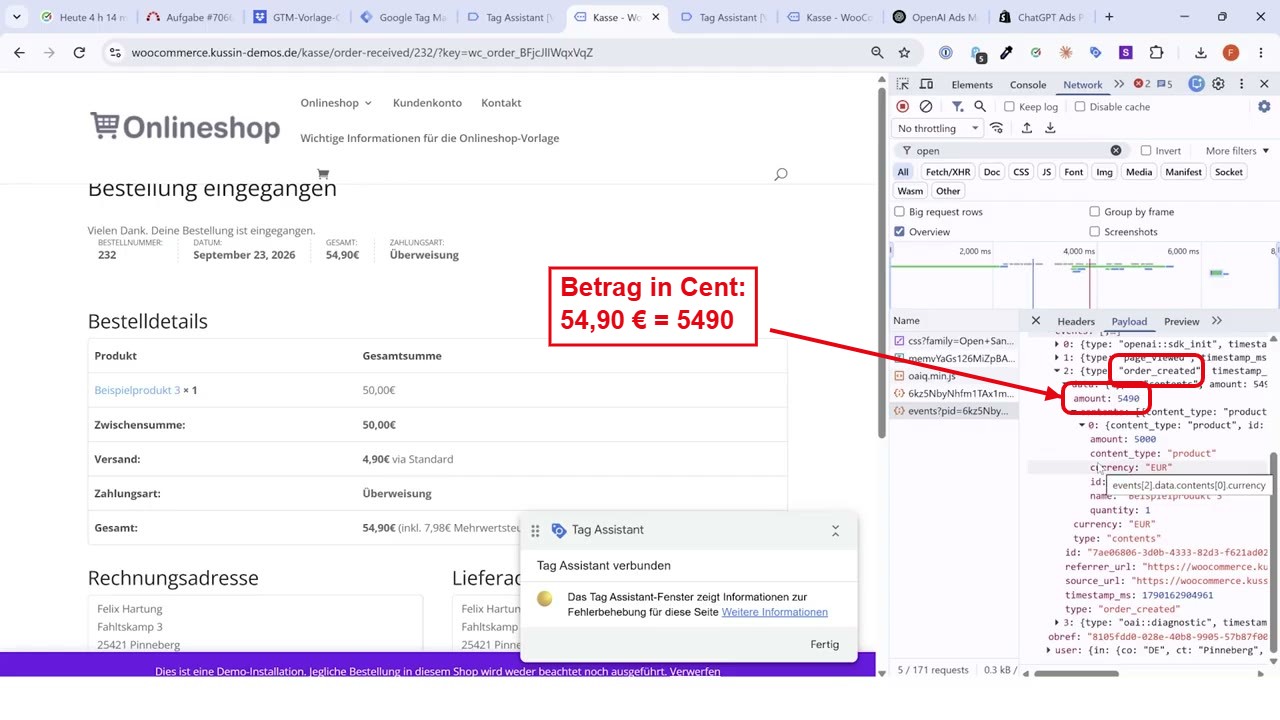Bookmark this page with the star

click(904, 52)
